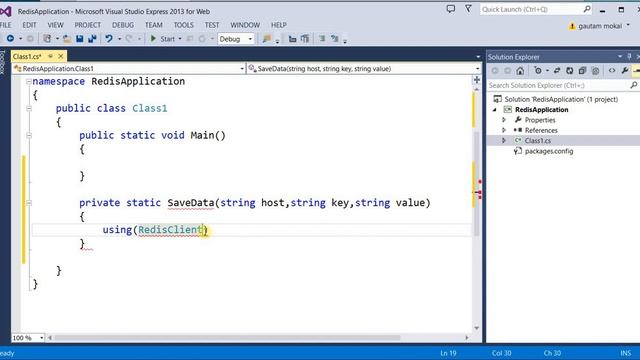Auto-hide Solution Explorer with the pin icon
Image resolution: width=640 pixels, height=360 pixels.
[x=629, y=56]
